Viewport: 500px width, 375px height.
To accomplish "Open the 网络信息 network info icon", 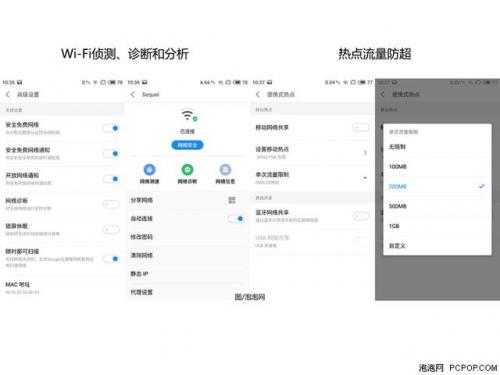I will pos(225,170).
